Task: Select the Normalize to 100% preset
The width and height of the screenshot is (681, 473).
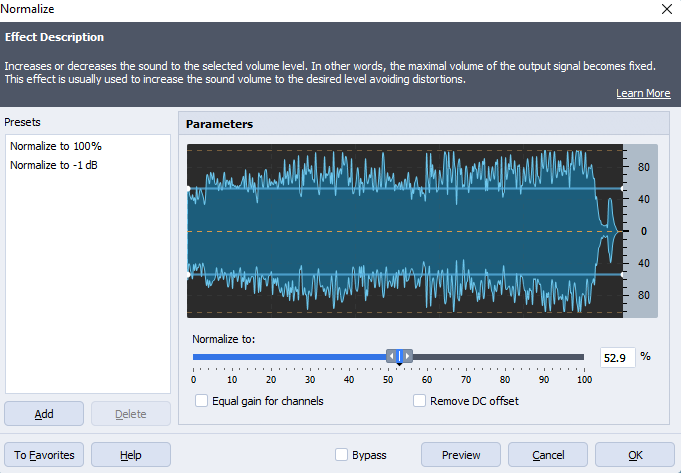Action: pyautogui.click(x=56, y=146)
